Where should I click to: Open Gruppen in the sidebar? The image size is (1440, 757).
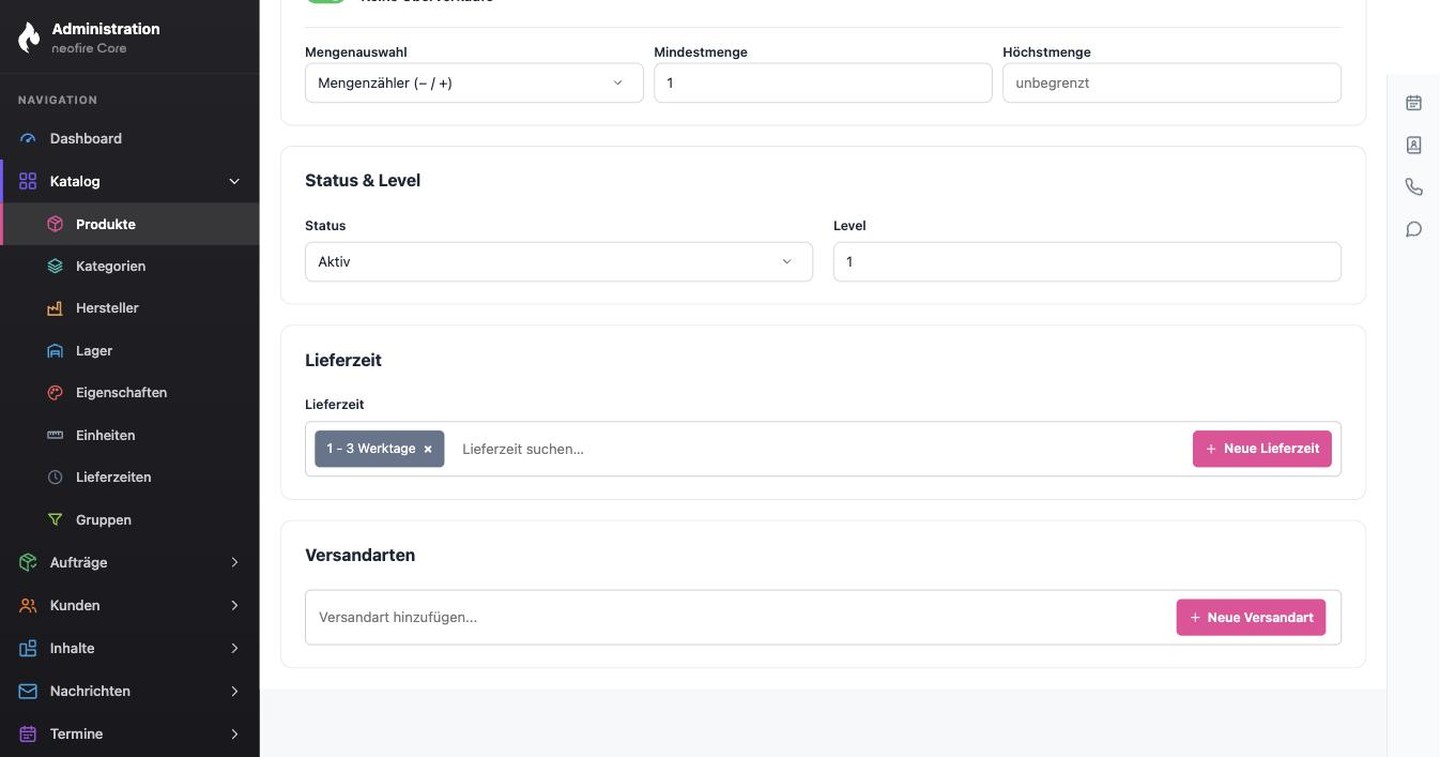tap(130, 520)
